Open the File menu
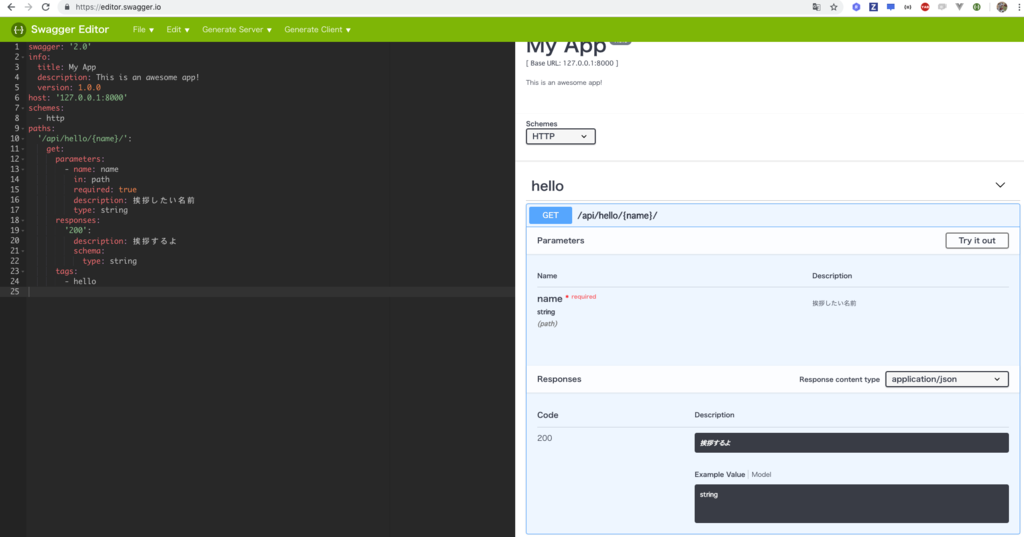This screenshot has width=1024, height=537. (x=143, y=29)
